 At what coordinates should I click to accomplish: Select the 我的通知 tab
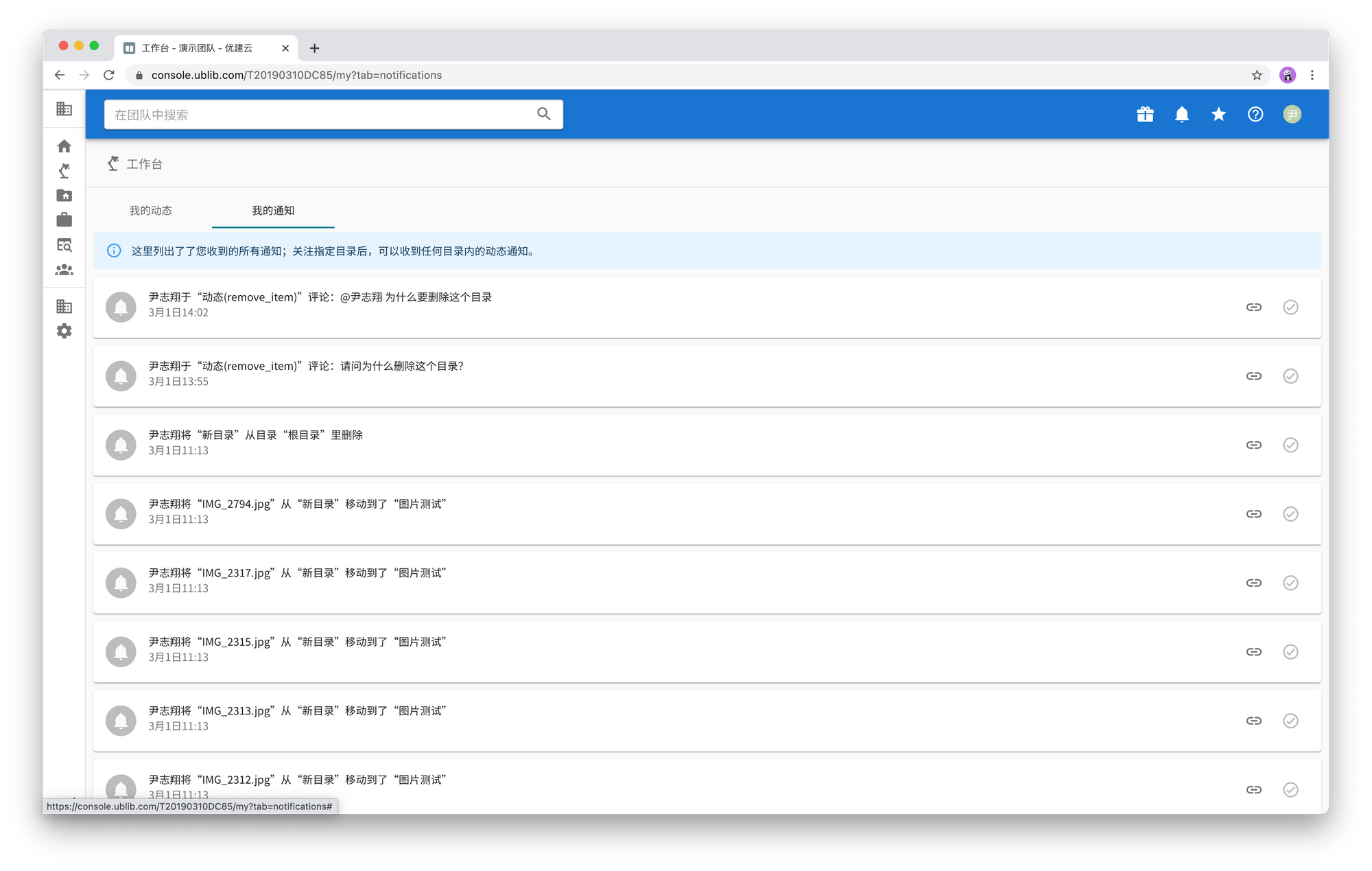(273, 211)
